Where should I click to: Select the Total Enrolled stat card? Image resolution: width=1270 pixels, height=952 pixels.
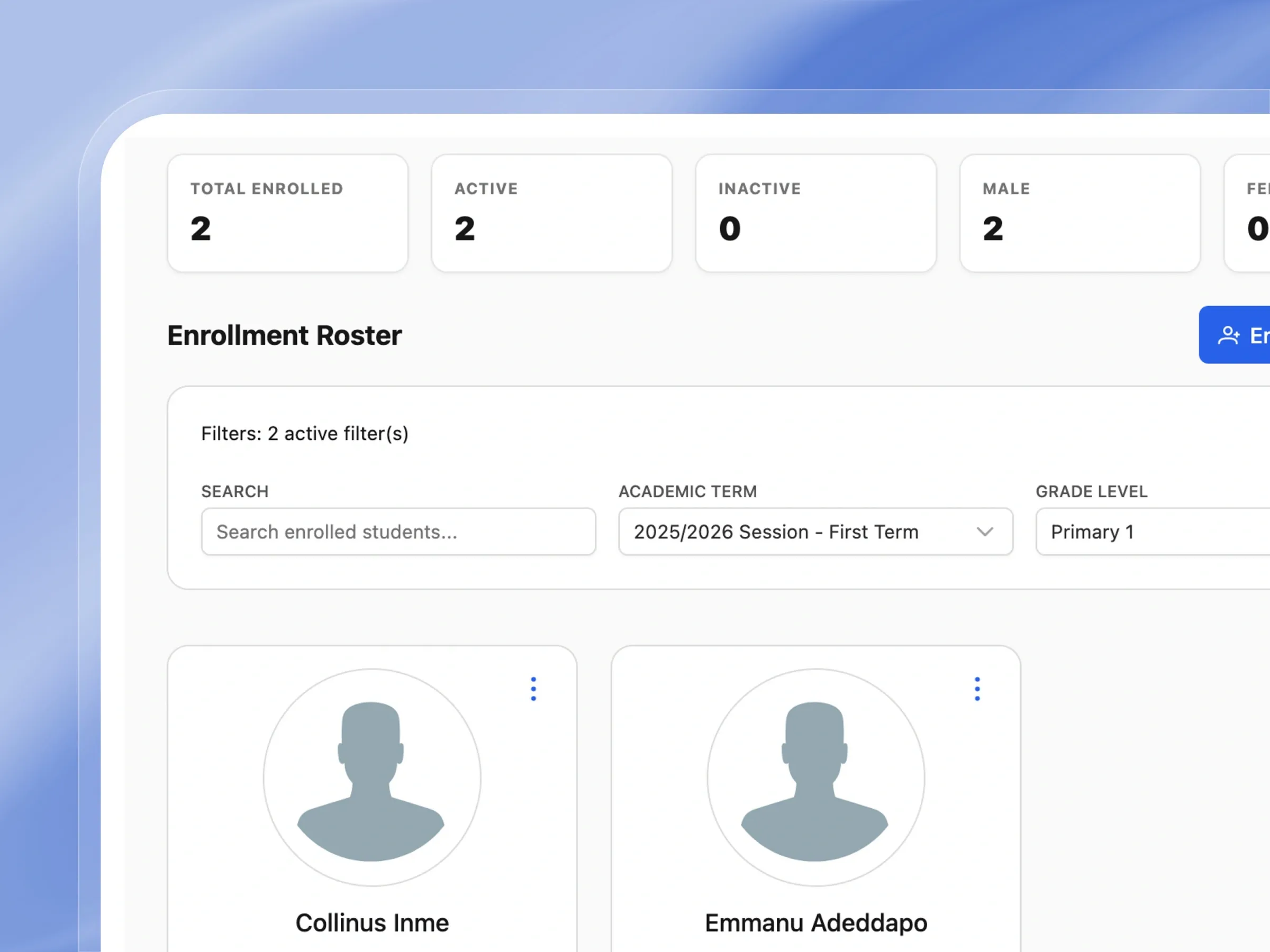click(288, 213)
